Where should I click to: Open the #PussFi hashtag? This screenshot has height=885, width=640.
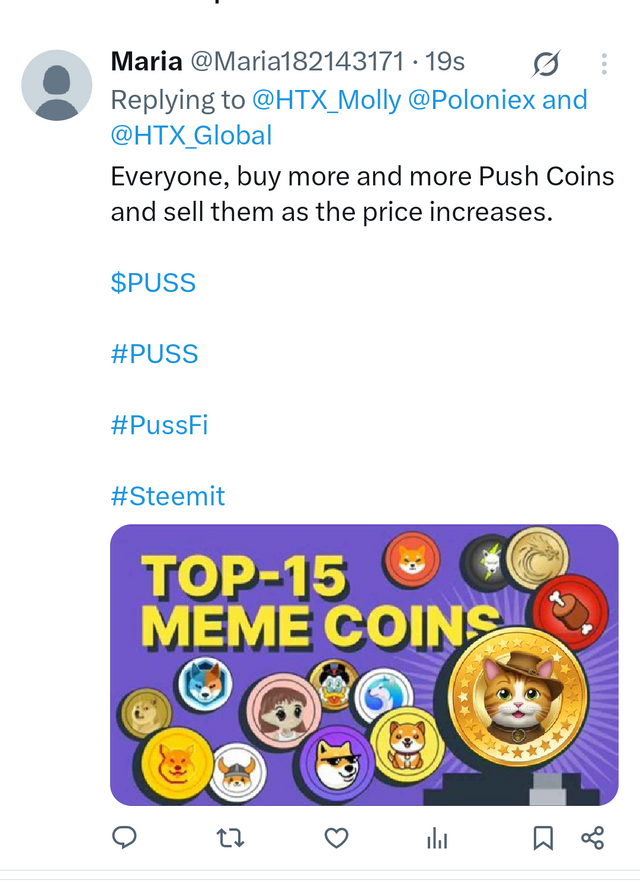pos(159,425)
